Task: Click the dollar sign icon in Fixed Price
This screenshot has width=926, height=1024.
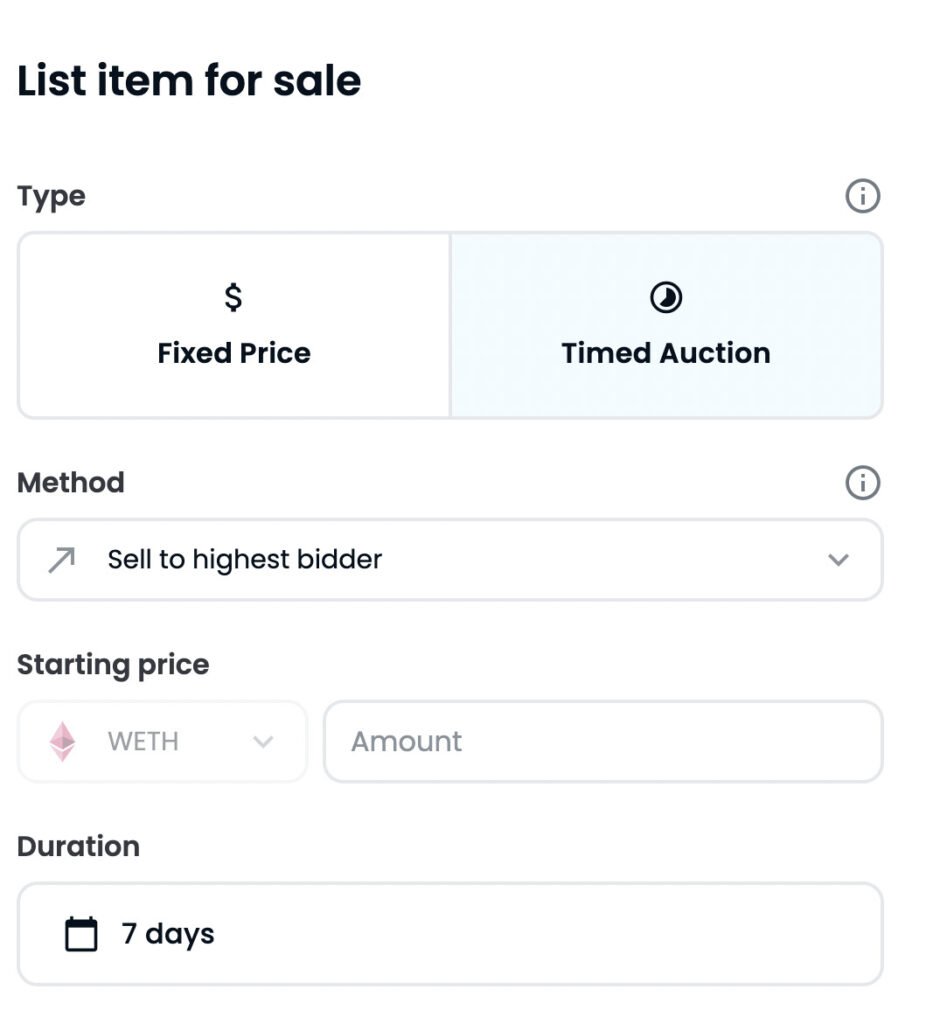Action: [233, 297]
